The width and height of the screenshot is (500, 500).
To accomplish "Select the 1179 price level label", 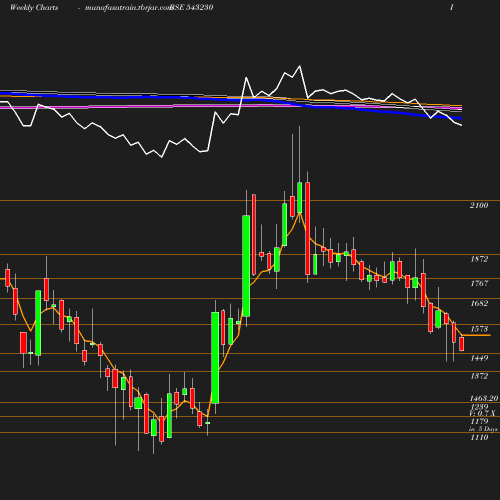I will (x=479, y=421).
